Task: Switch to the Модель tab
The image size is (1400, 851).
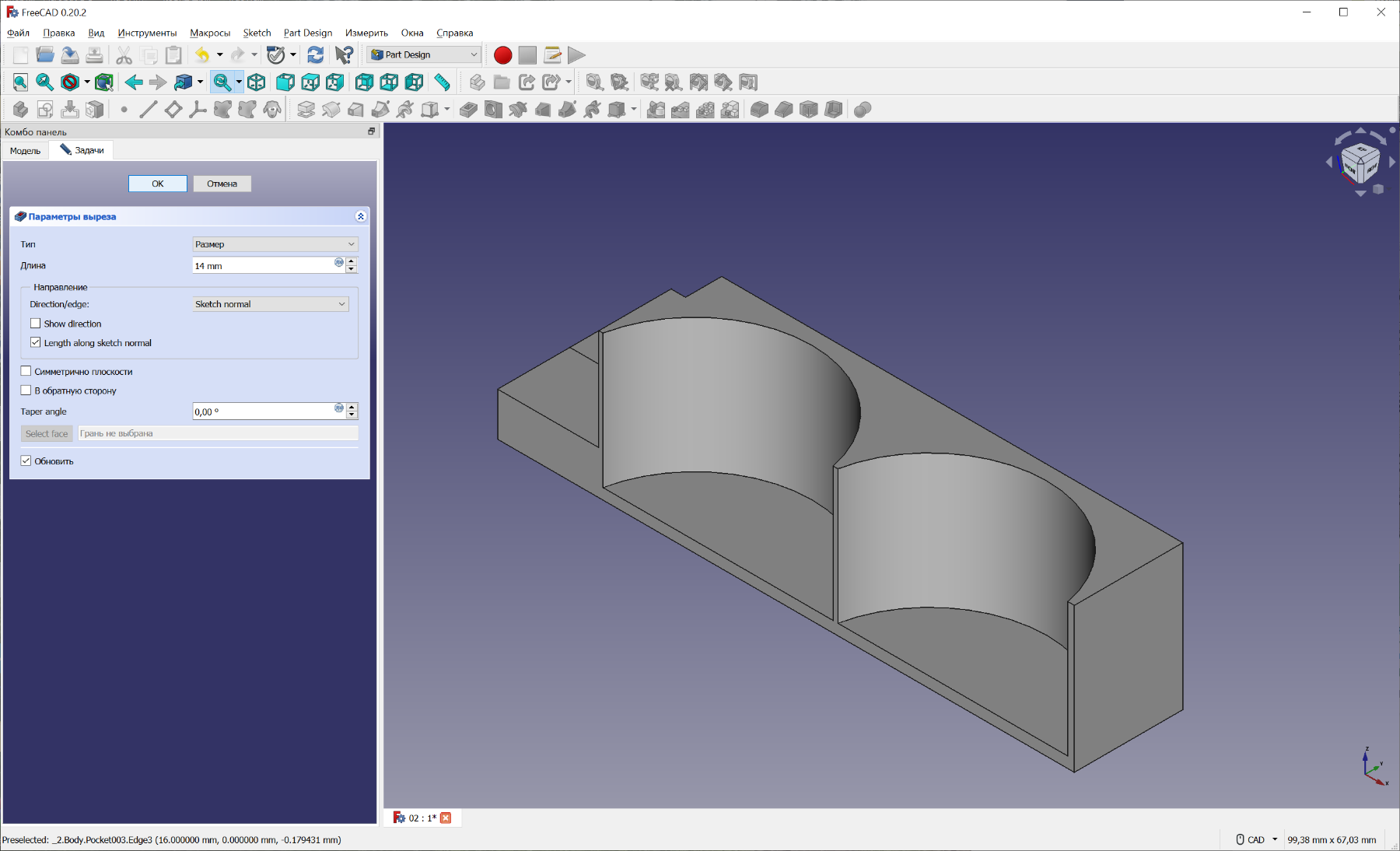Action: click(x=25, y=151)
